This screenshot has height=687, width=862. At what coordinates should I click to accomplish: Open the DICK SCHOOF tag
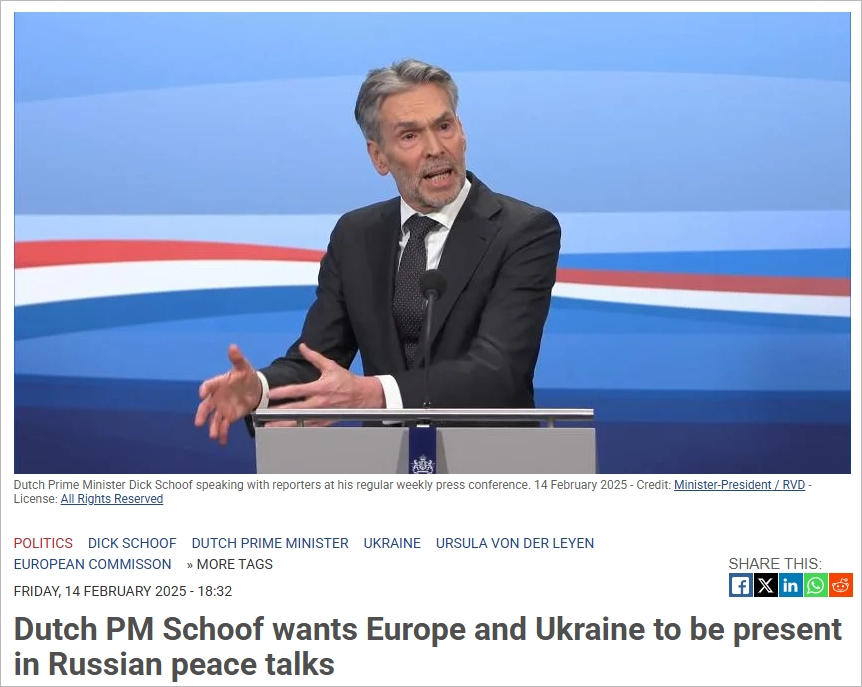(x=132, y=543)
